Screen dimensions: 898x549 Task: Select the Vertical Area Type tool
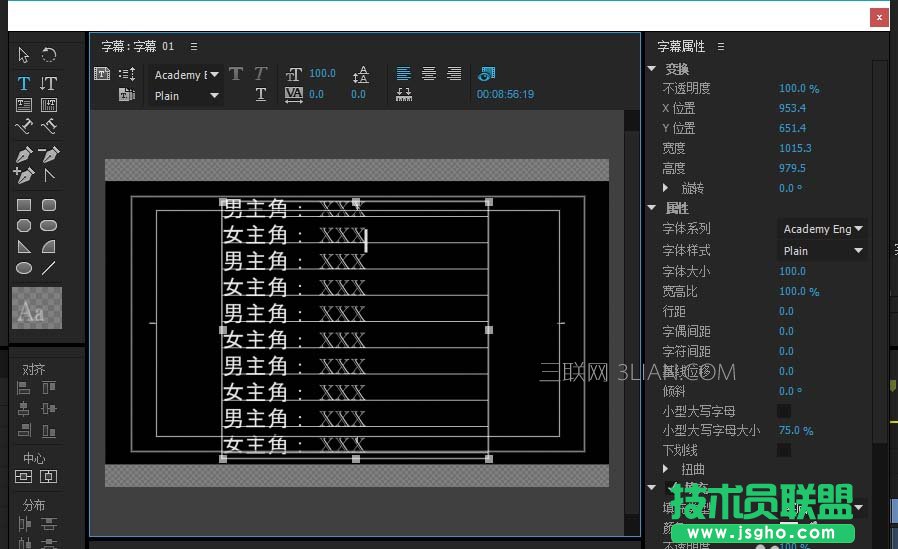[49, 105]
